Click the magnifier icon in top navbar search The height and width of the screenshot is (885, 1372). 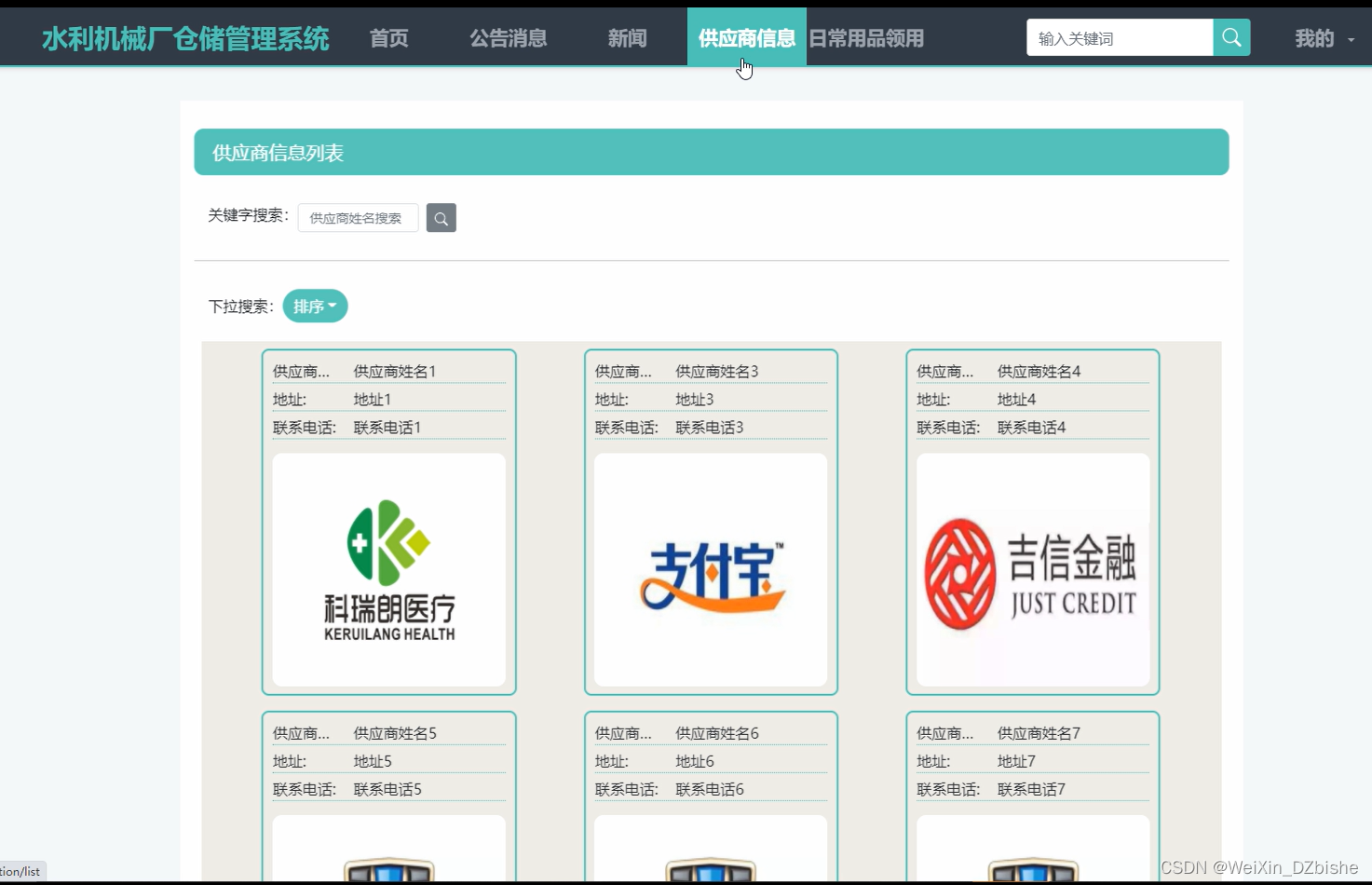pyautogui.click(x=1231, y=38)
